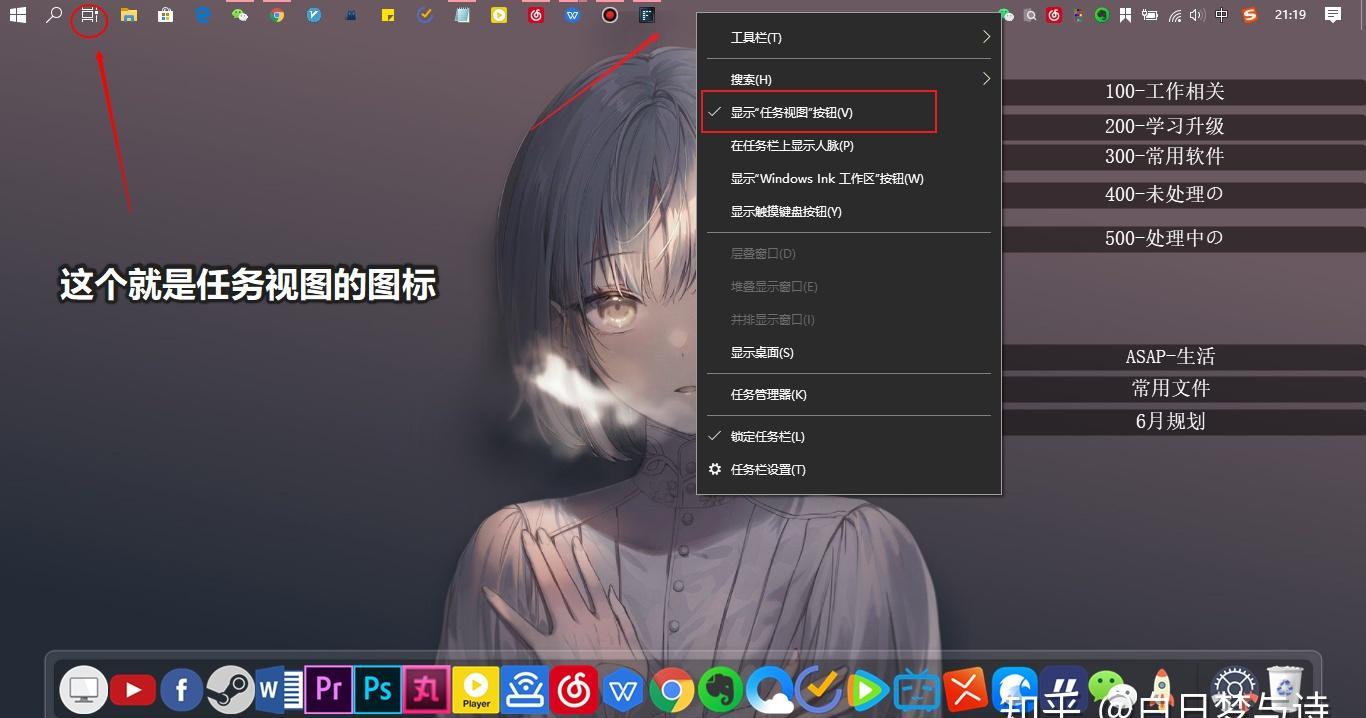Open the Notepad icon in the taskbar
The width and height of the screenshot is (1366, 718).
point(461,15)
